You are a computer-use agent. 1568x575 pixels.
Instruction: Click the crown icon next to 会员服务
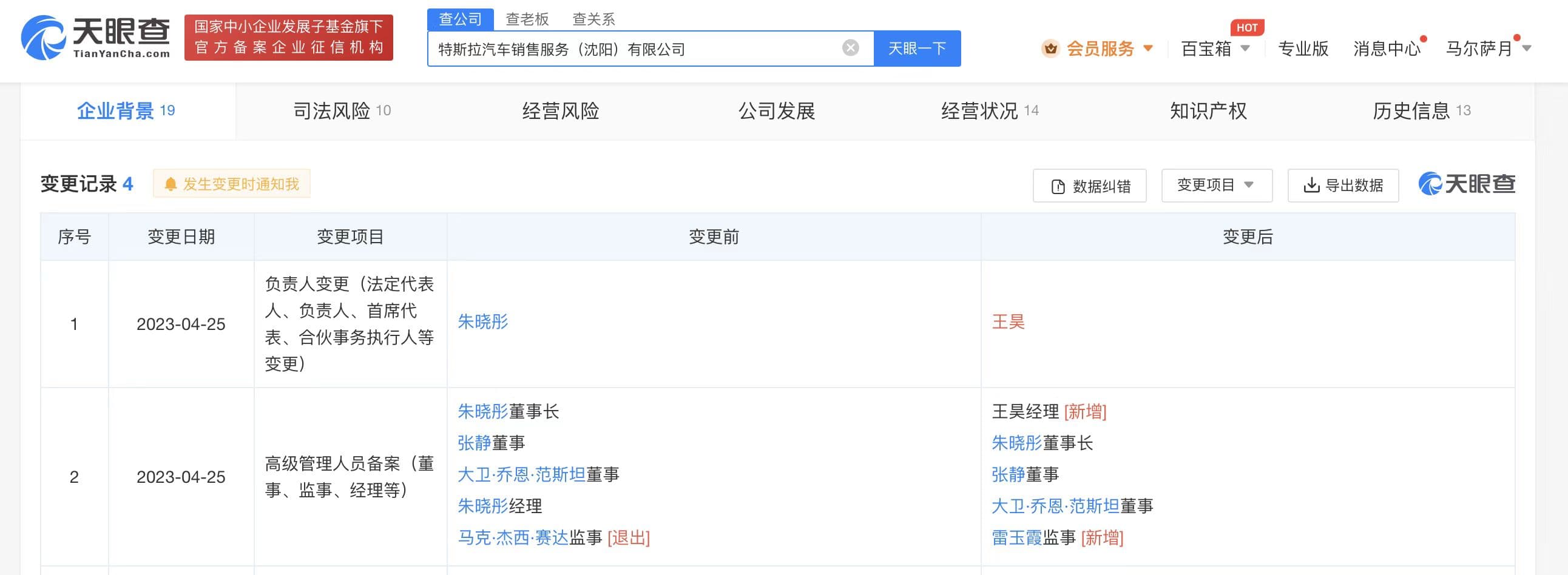(x=1050, y=49)
